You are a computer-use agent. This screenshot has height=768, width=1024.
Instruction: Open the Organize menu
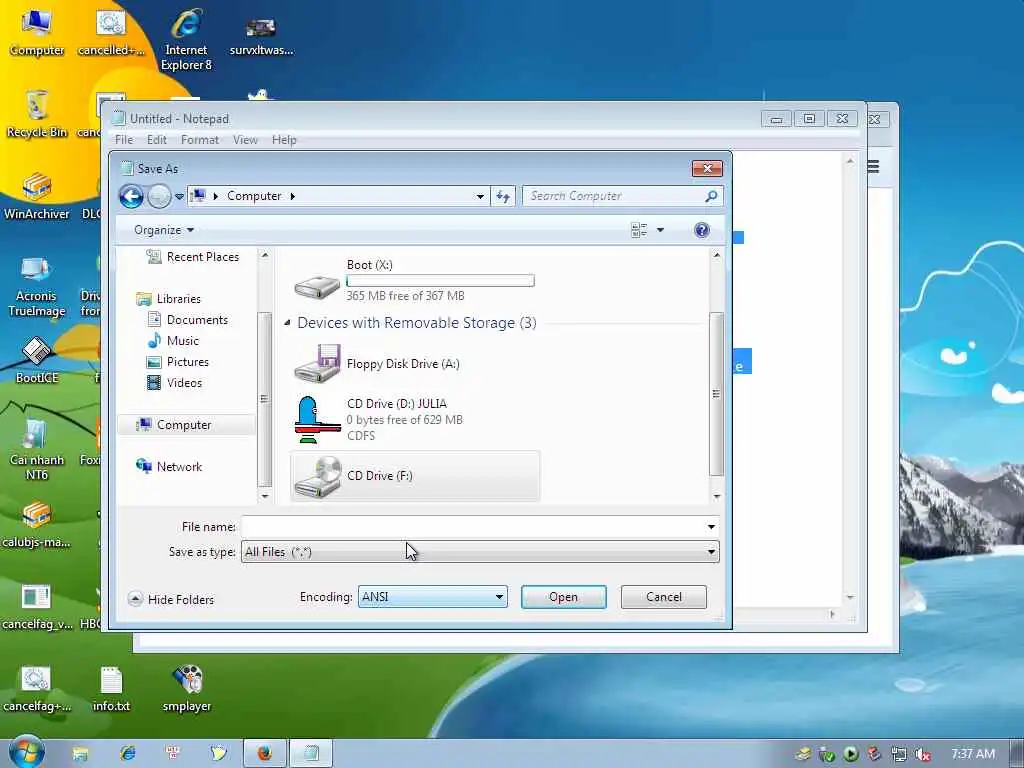coord(164,230)
